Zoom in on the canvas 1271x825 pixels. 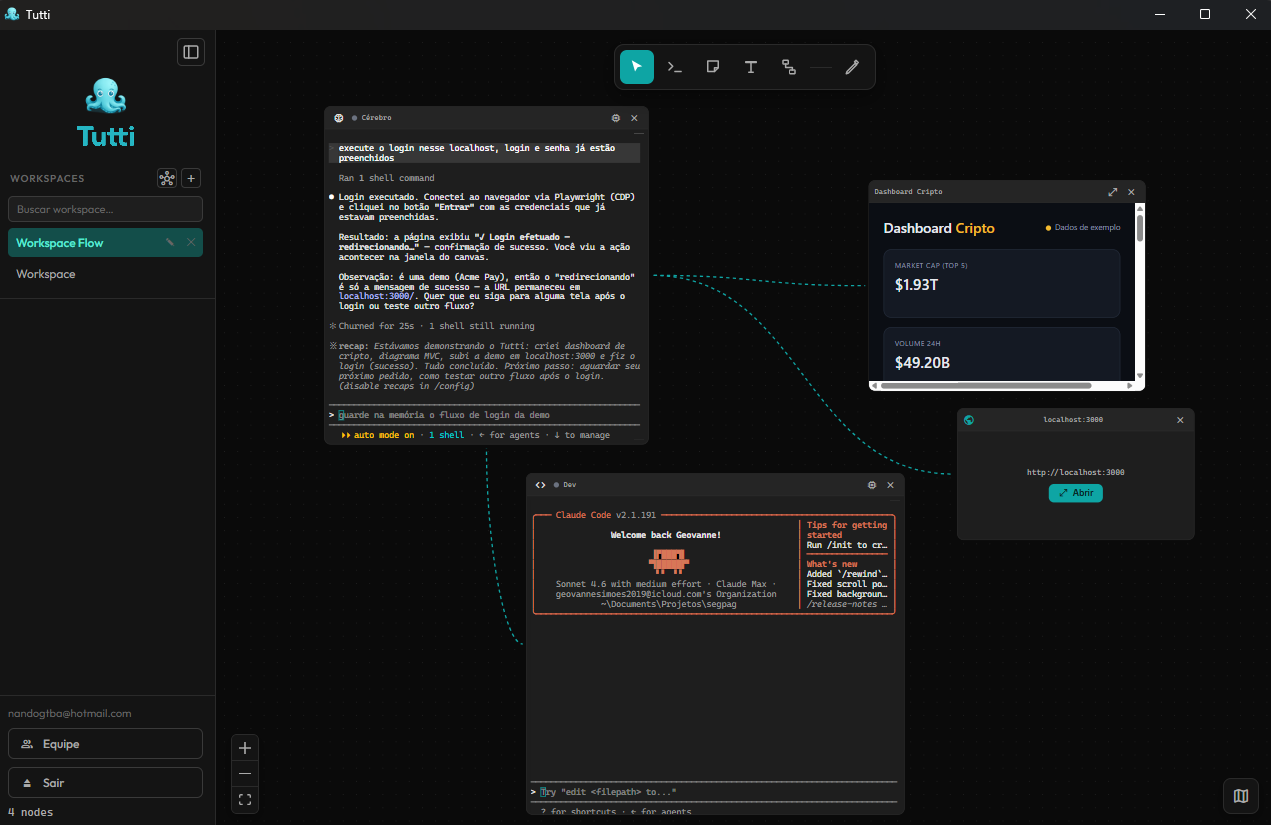point(245,748)
